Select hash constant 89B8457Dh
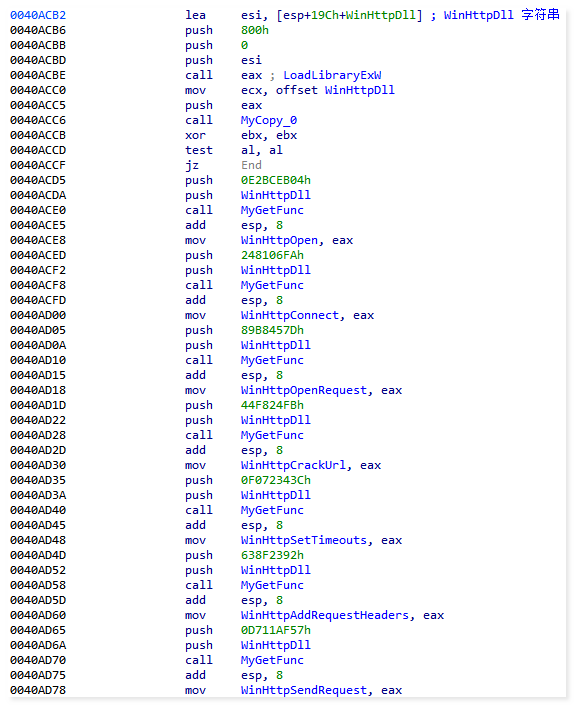This screenshot has height=705, width=574. tap(272, 330)
